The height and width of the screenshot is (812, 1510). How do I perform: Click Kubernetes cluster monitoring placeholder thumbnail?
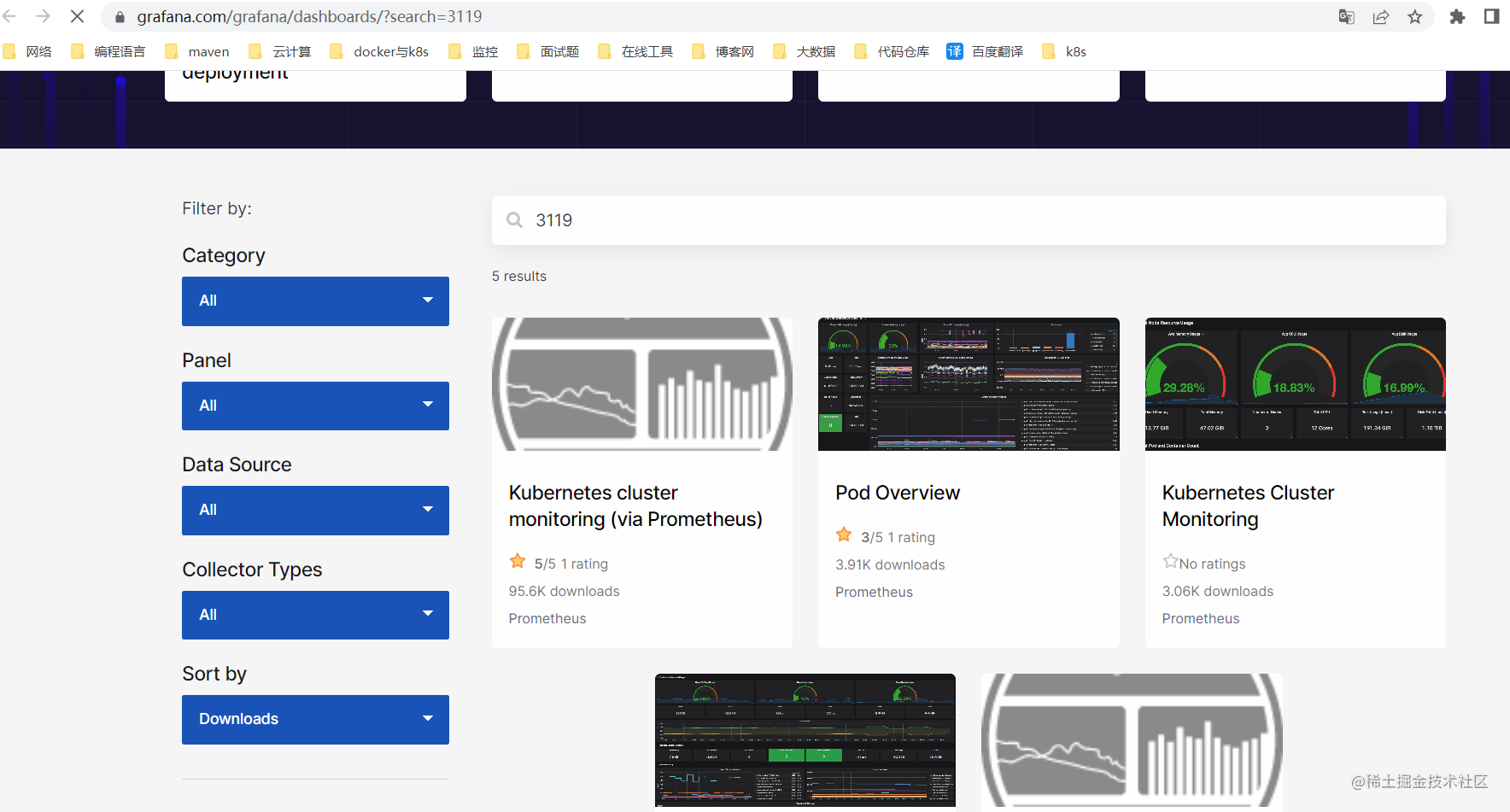642,384
